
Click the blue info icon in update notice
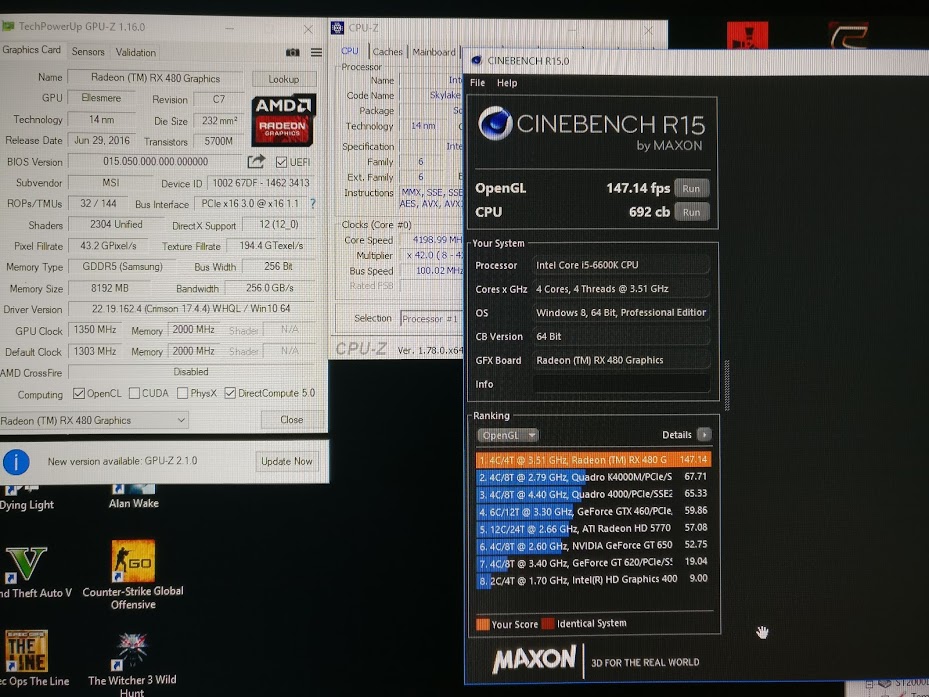point(16,462)
